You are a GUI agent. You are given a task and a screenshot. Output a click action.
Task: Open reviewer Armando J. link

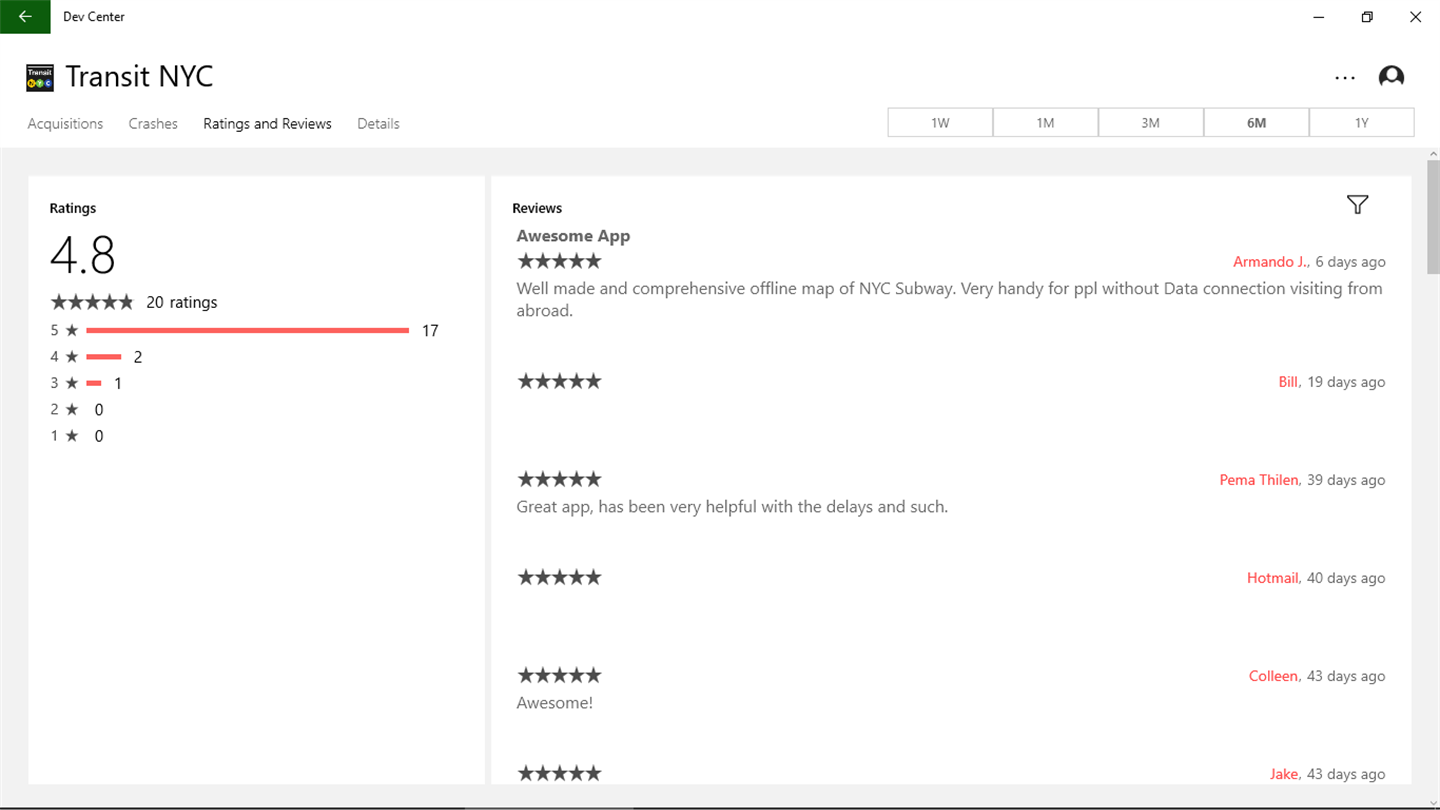click(x=1270, y=262)
